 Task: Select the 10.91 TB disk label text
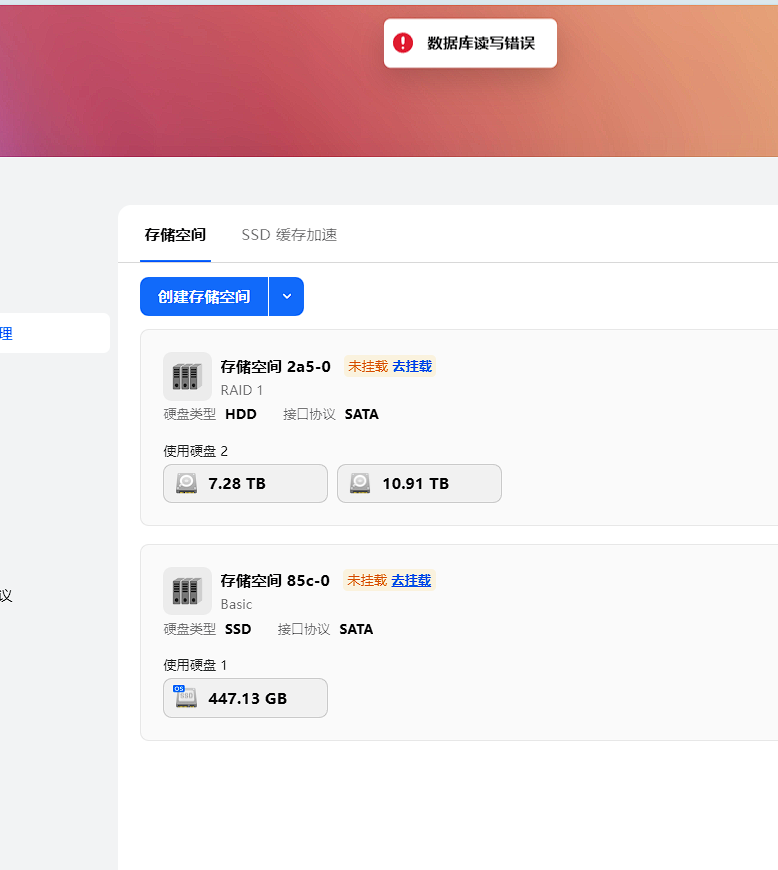415,484
